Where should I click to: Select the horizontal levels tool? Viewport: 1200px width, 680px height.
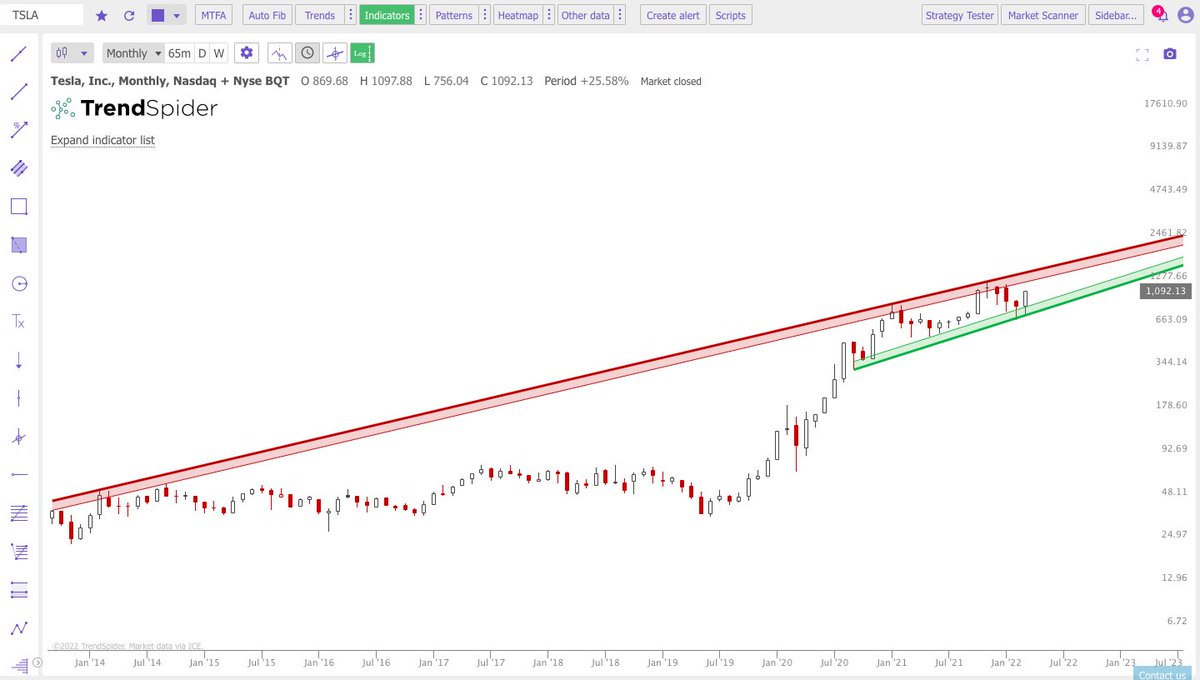pyautogui.click(x=18, y=589)
